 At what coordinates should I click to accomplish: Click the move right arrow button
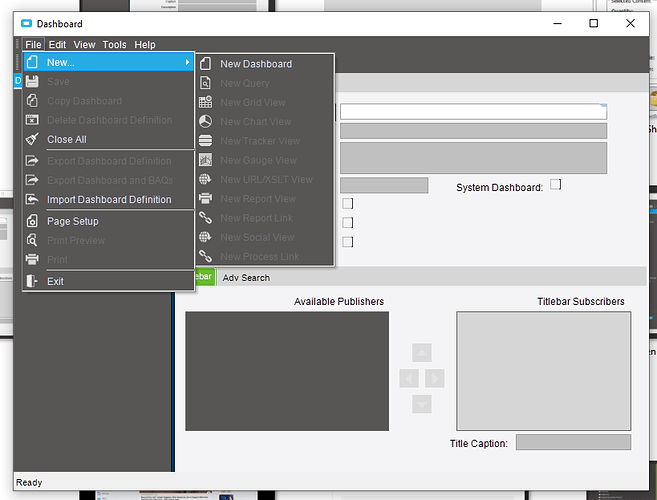tap(435, 378)
